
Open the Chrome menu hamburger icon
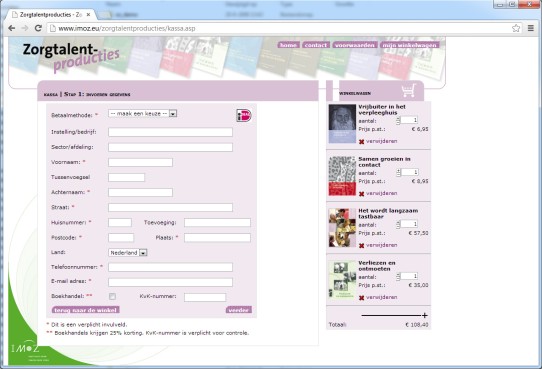pos(531,28)
